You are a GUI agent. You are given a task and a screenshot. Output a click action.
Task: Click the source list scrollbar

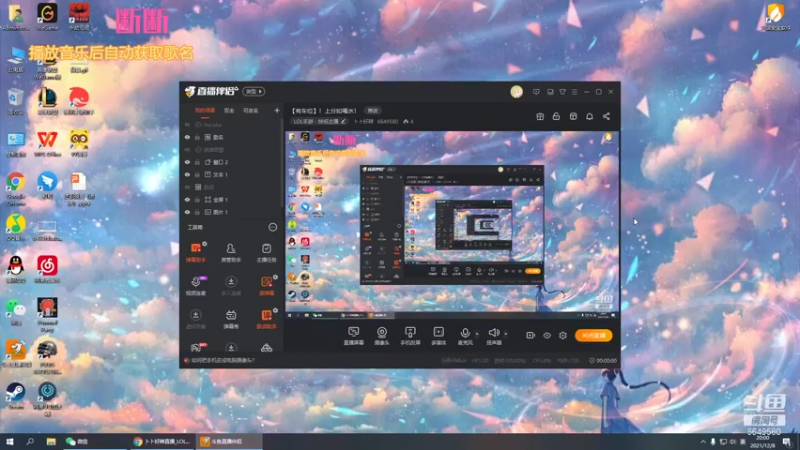pyautogui.click(x=282, y=163)
